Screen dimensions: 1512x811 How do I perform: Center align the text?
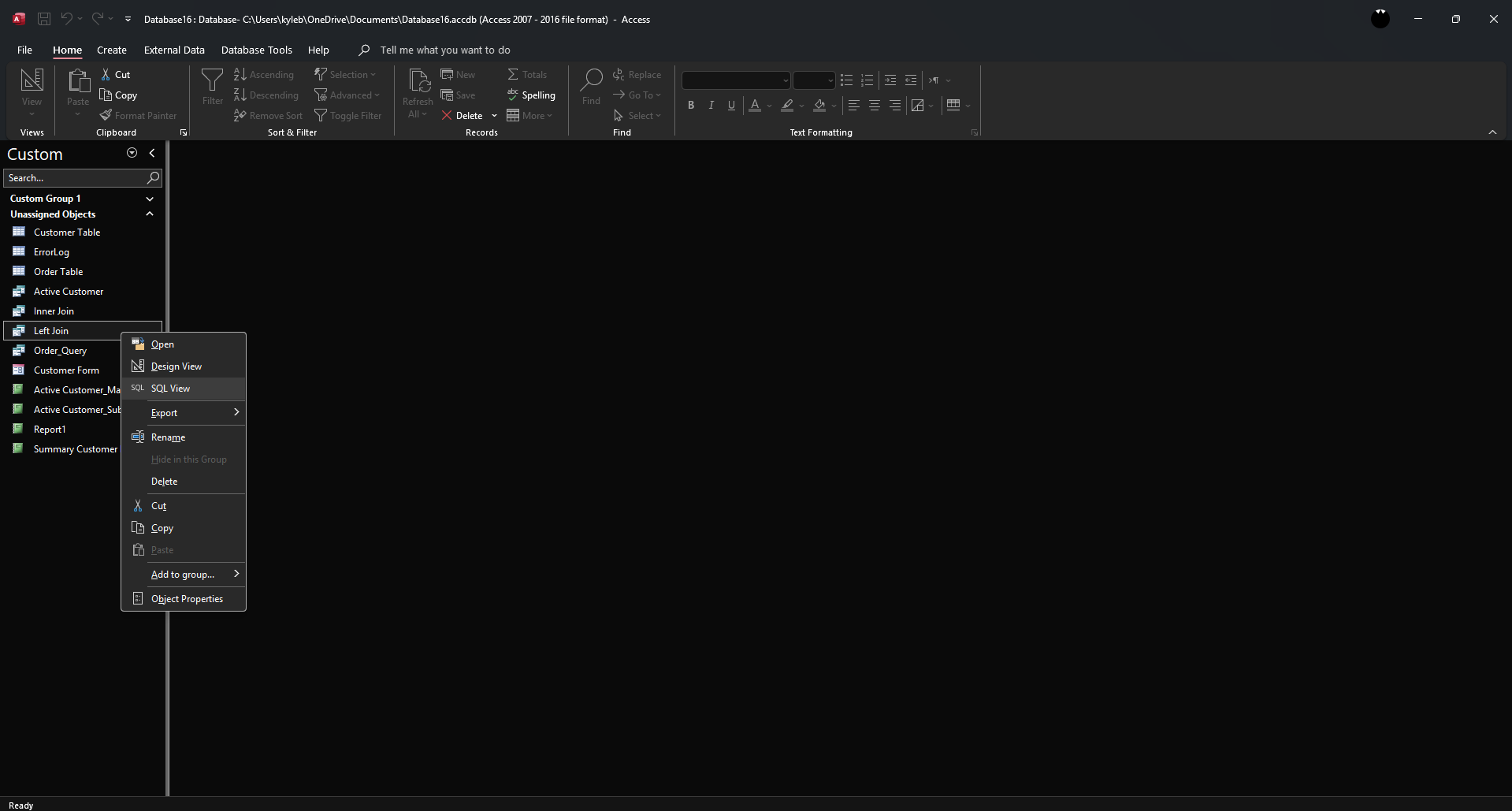(875, 105)
